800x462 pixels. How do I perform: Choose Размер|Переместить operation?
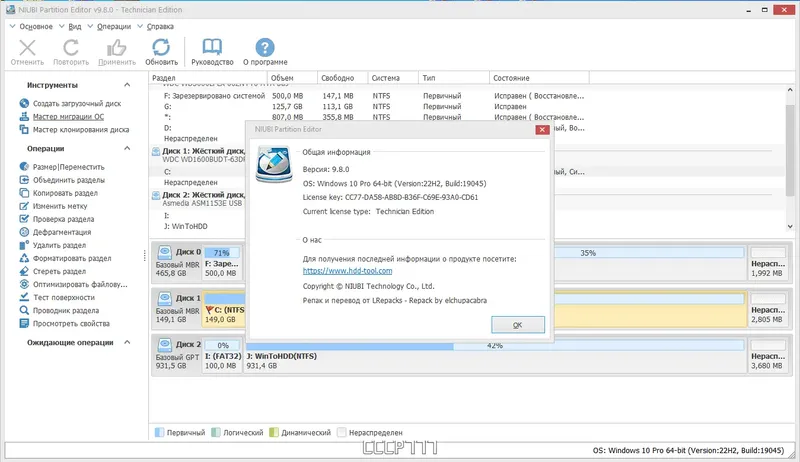click(68, 167)
